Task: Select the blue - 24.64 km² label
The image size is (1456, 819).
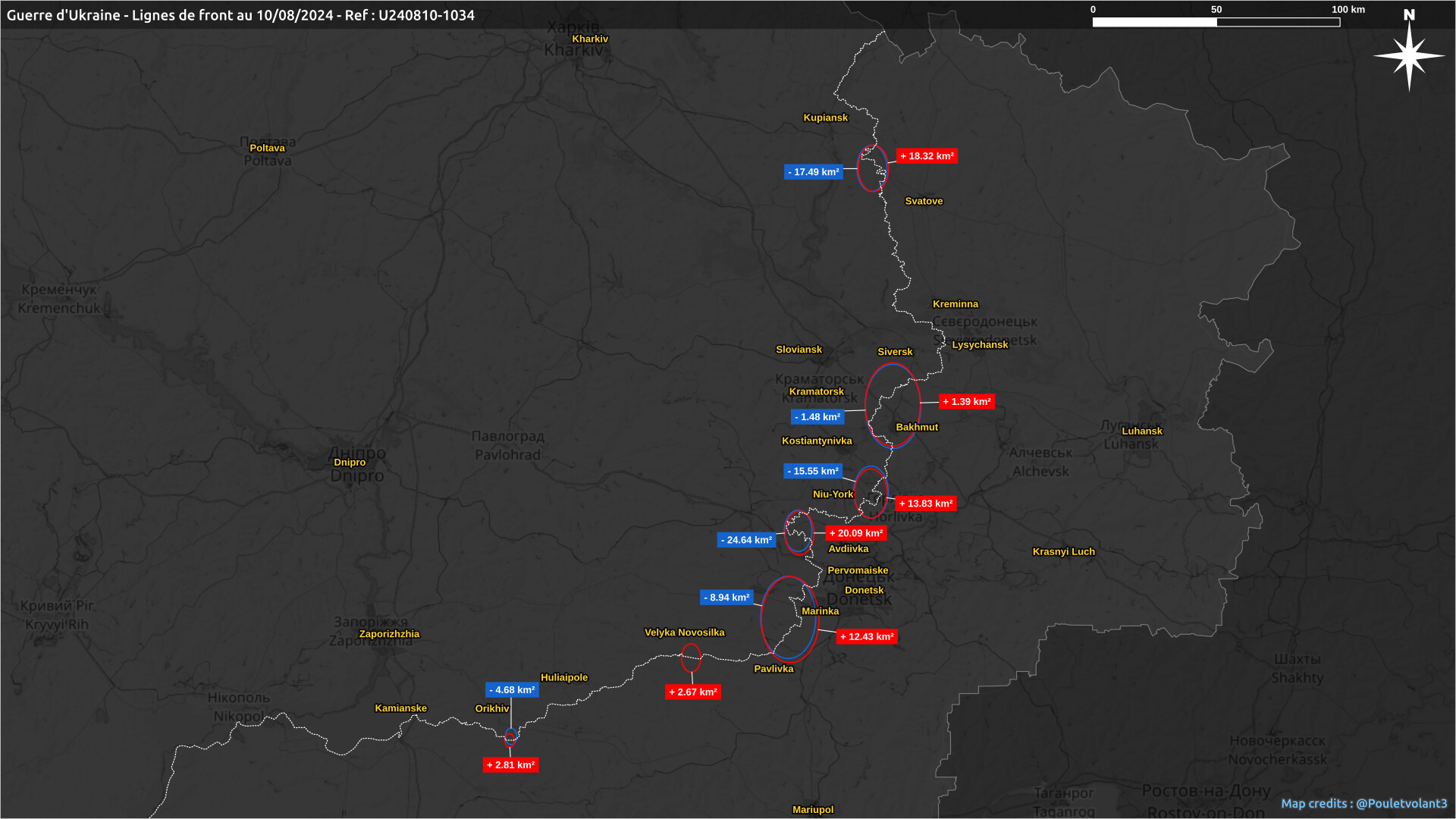Action: pyautogui.click(x=746, y=540)
